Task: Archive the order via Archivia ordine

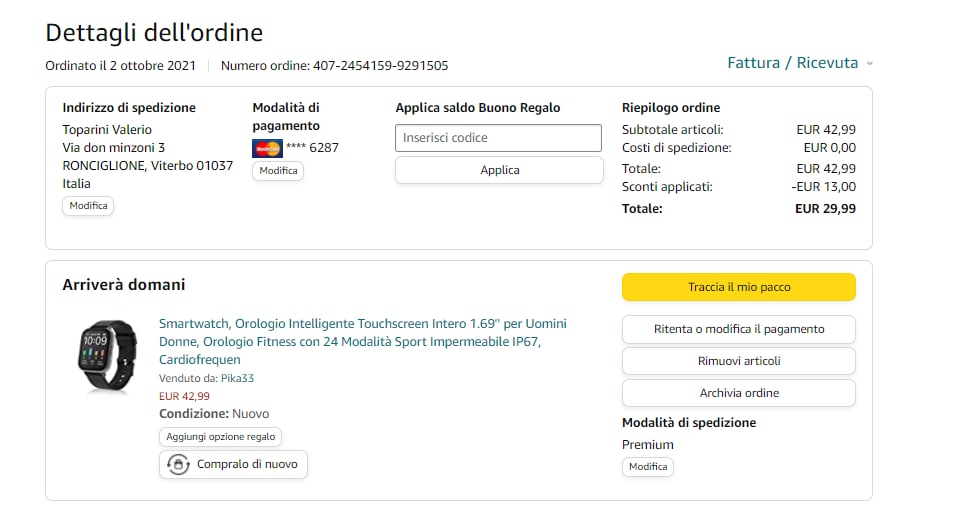Action: [x=738, y=393]
